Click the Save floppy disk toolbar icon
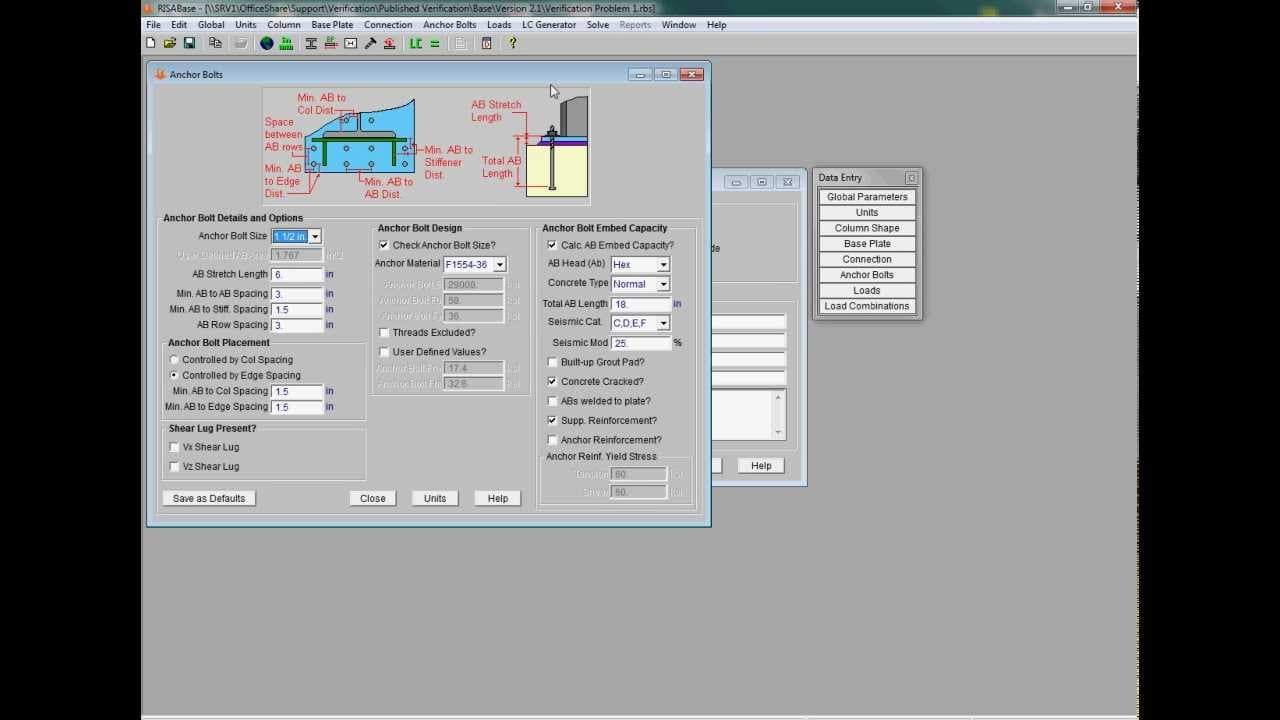The height and width of the screenshot is (720, 1280). (x=189, y=43)
